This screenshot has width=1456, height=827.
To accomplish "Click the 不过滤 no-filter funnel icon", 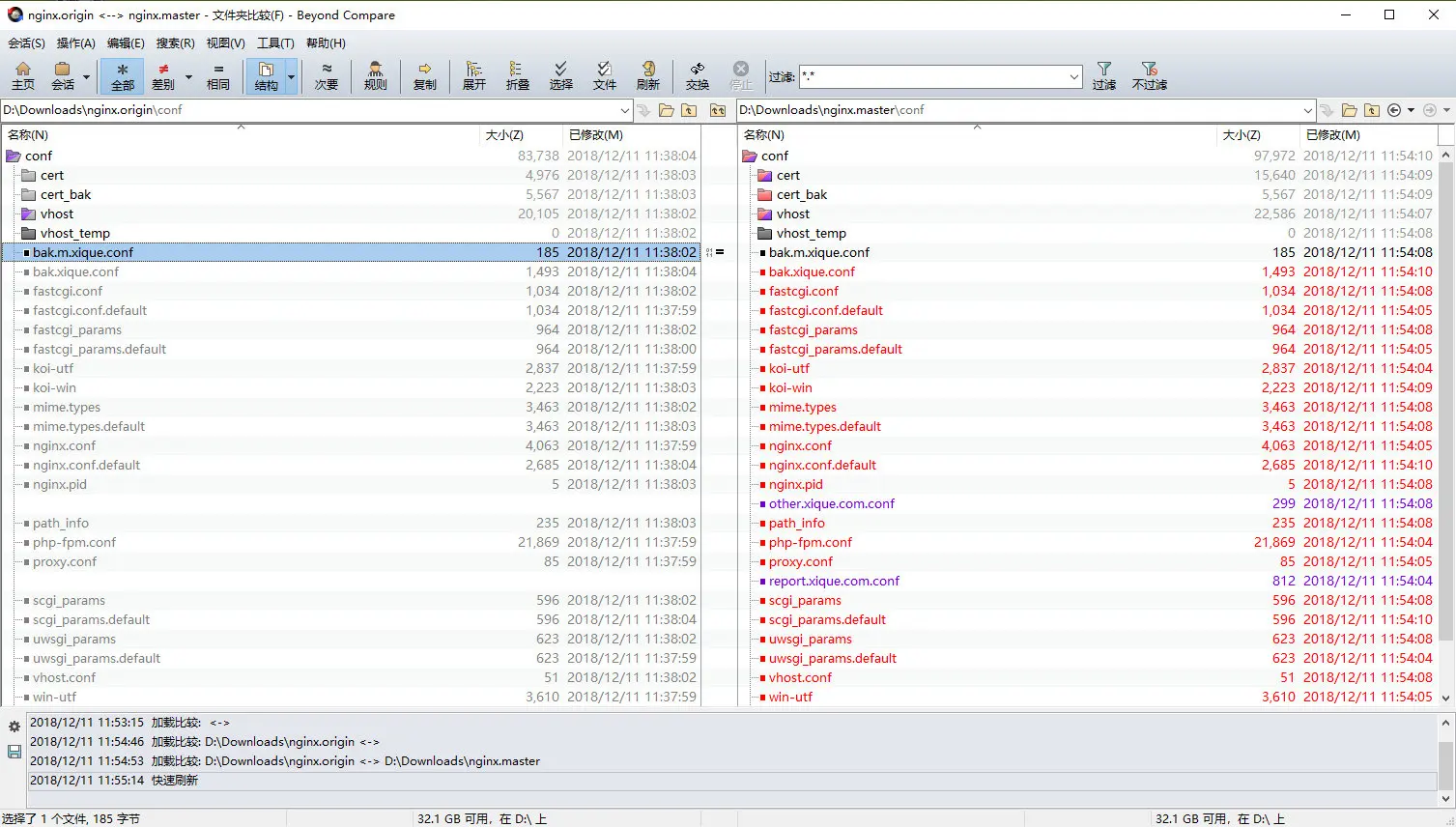I will (1149, 76).
